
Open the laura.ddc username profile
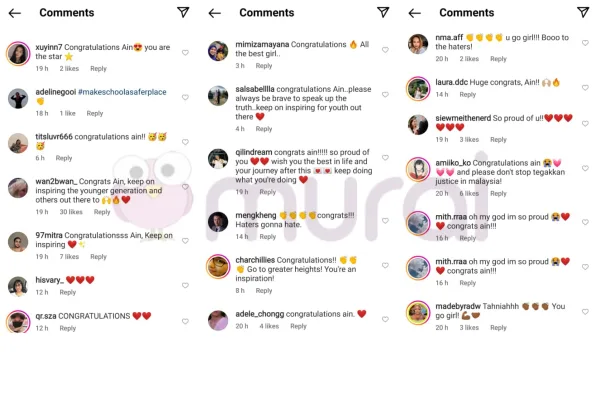click(x=452, y=82)
